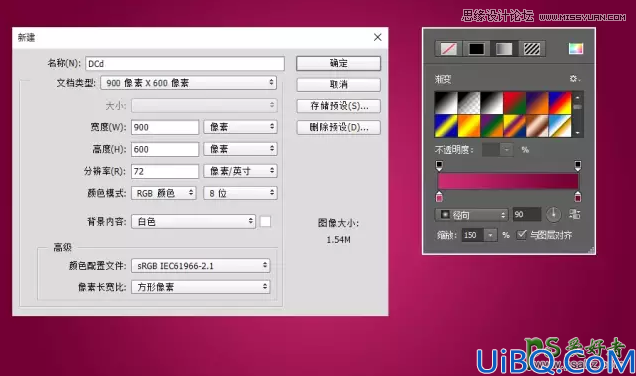This screenshot has width=636, height=376.
Task: Select the no fill (red slash) option
Action: pyautogui.click(x=449, y=49)
